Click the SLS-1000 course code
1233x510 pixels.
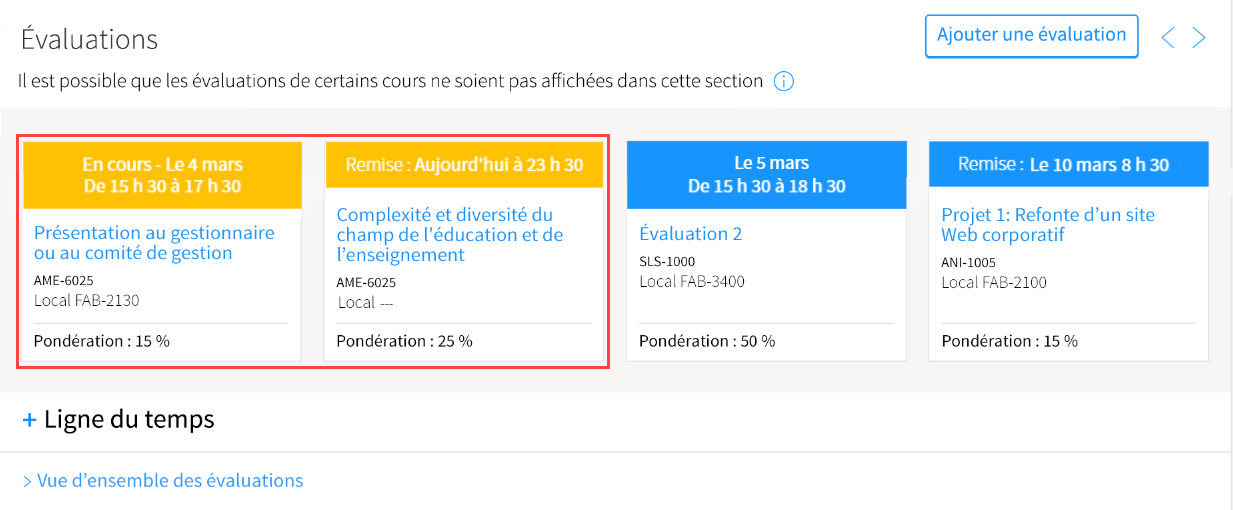(x=667, y=262)
